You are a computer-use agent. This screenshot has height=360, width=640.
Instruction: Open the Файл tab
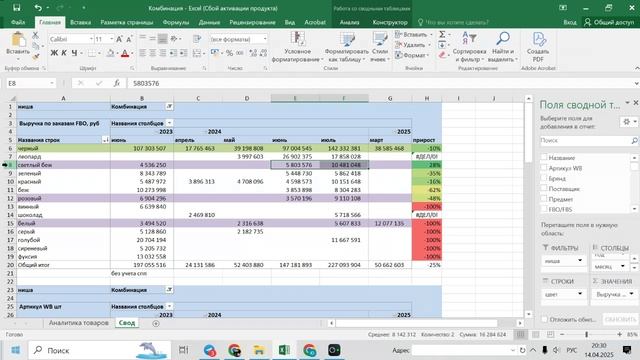point(18,22)
